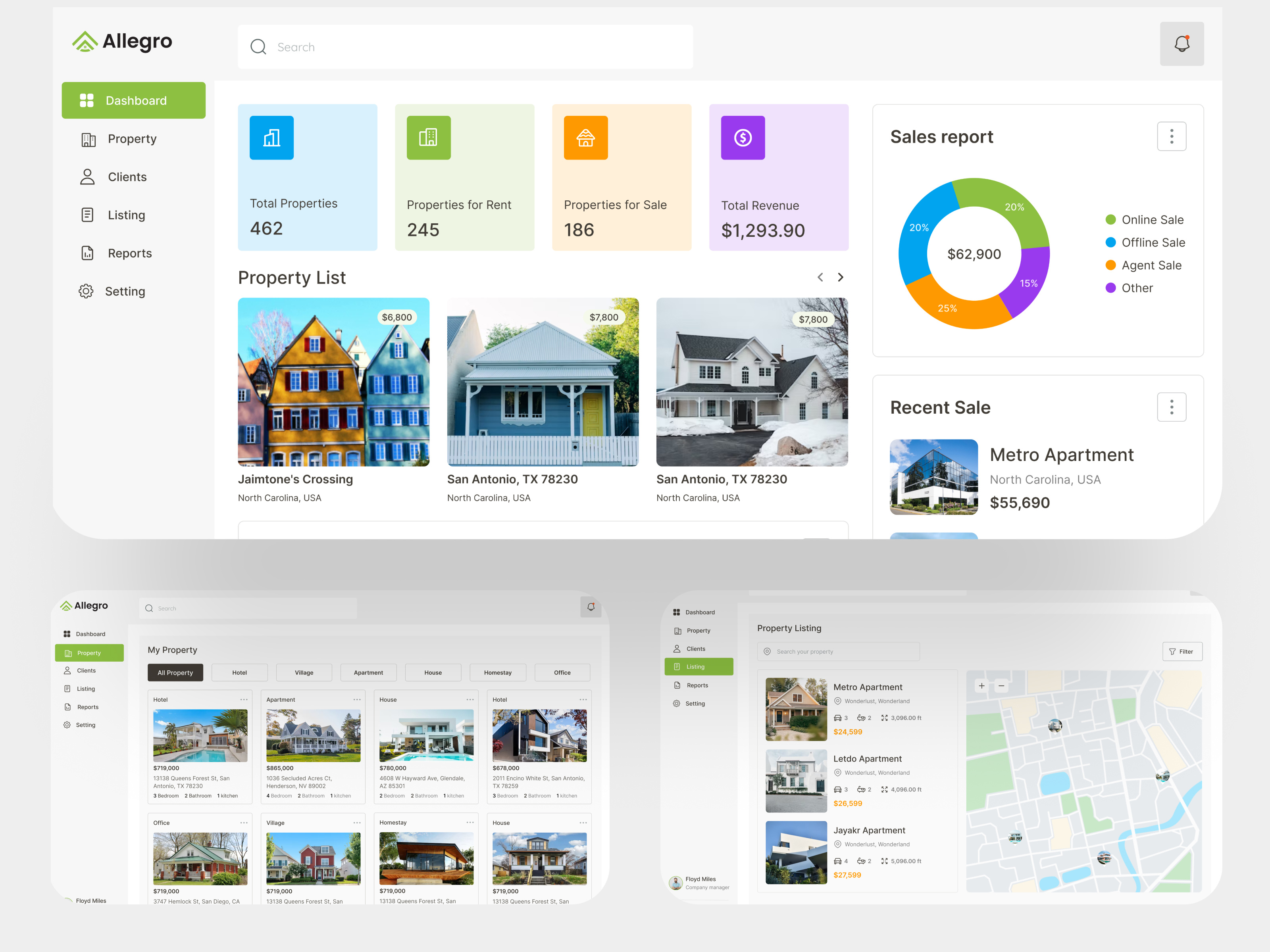The image size is (1270, 952).
Task: Open the Sales report options menu
Action: (1171, 136)
